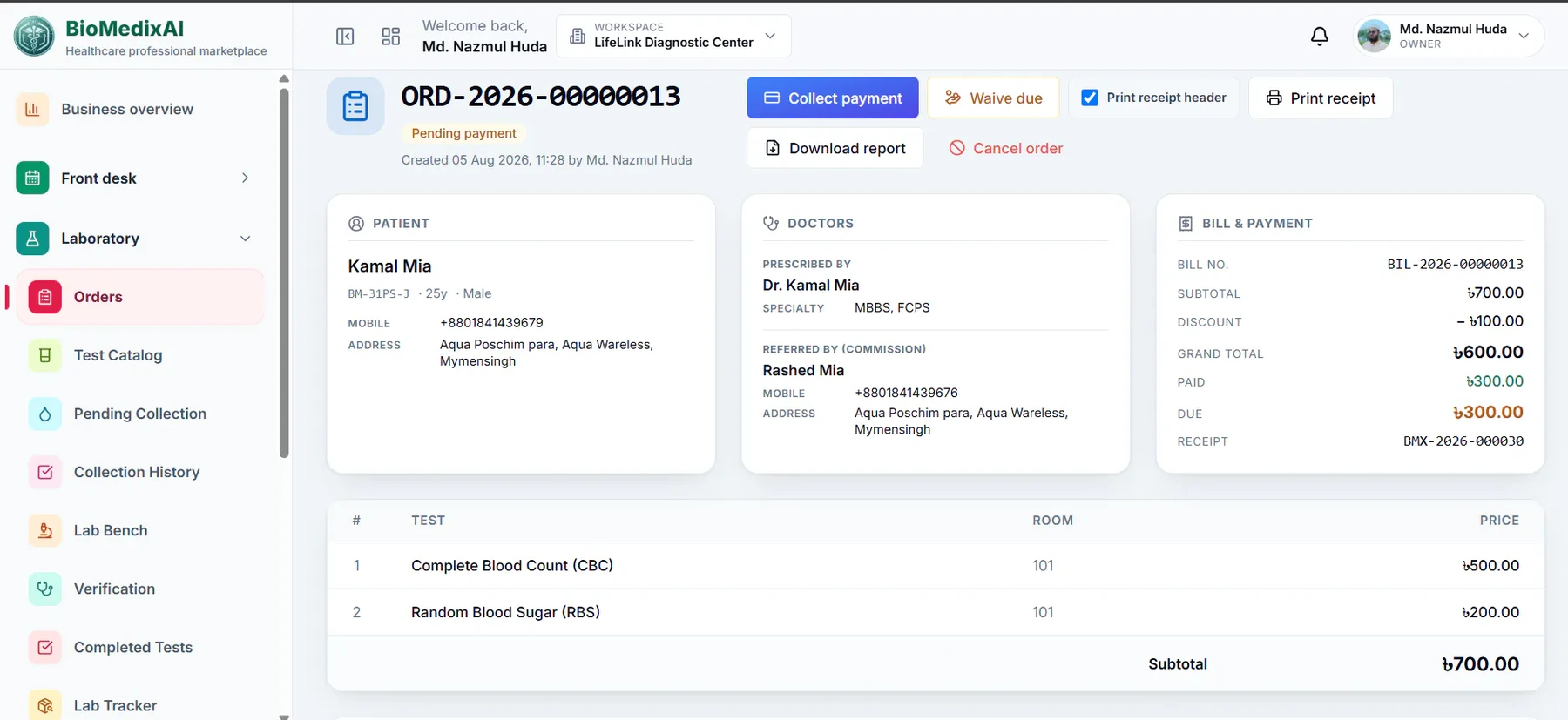
Task: Click the order number ORD-2026-00000013 heading
Action: coord(541,97)
